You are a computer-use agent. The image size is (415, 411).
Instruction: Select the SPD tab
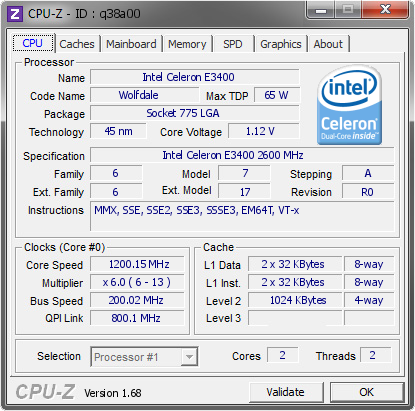(x=233, y=44)
